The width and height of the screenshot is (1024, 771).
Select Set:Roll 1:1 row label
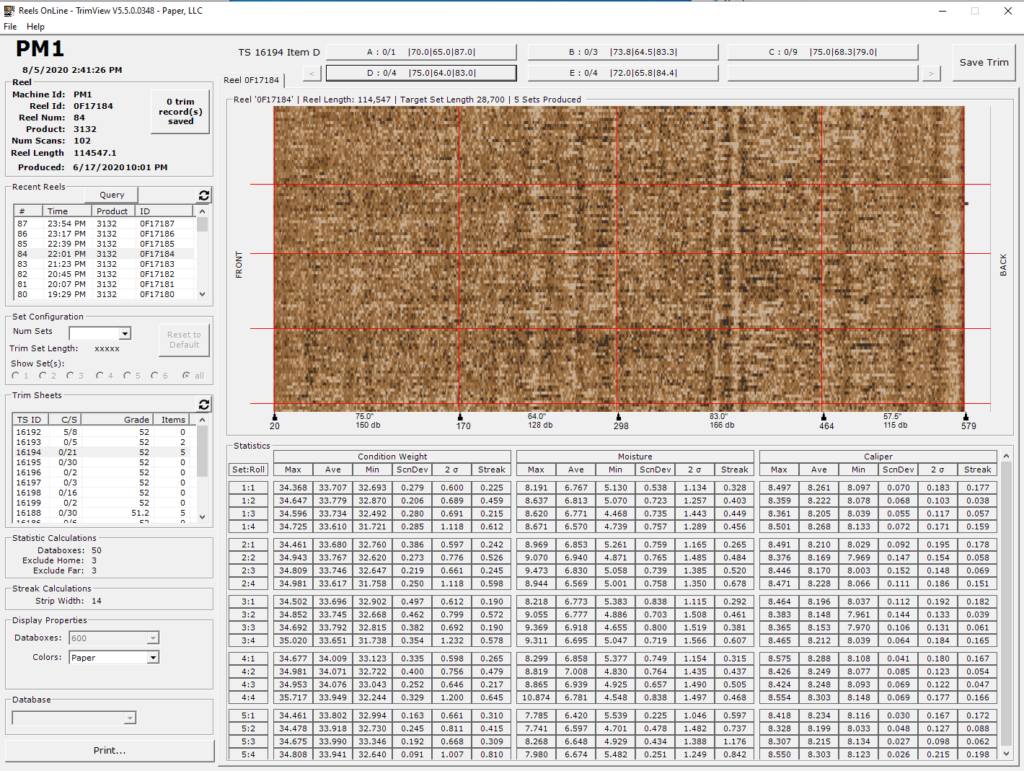pos(248,488)
